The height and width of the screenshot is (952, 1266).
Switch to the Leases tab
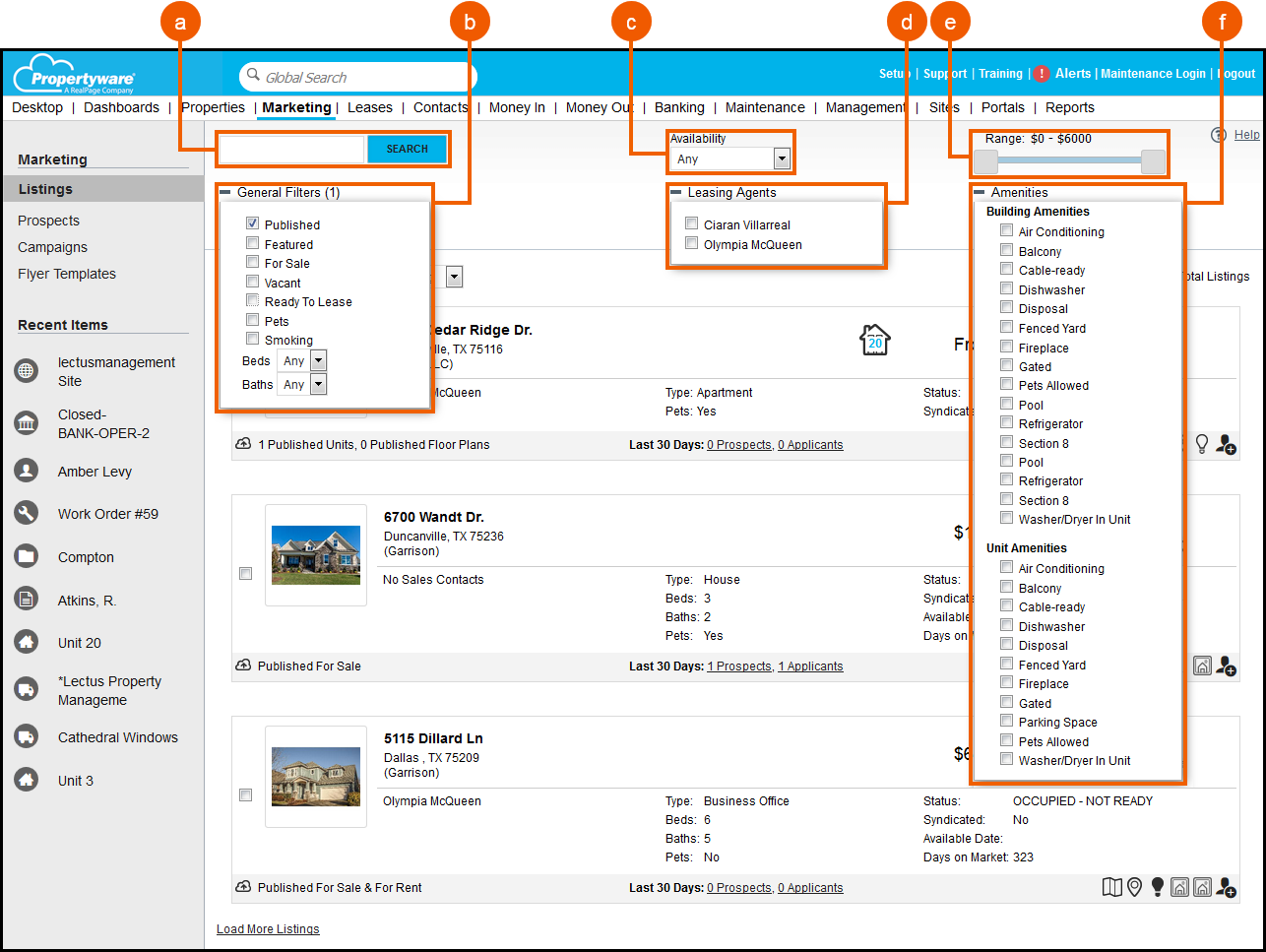click(369, 107)
